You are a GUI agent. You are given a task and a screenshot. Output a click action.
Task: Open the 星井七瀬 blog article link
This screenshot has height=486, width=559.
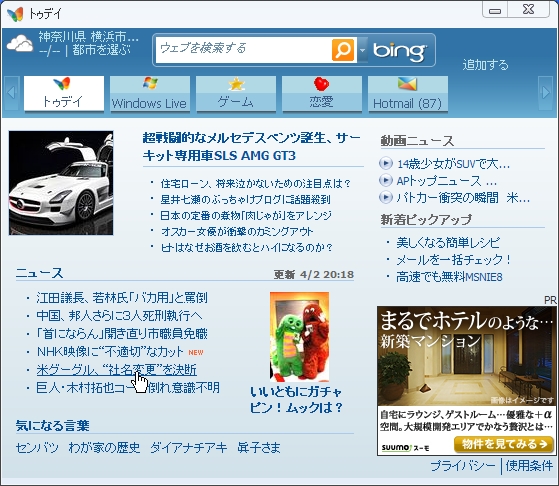(245, 199)
